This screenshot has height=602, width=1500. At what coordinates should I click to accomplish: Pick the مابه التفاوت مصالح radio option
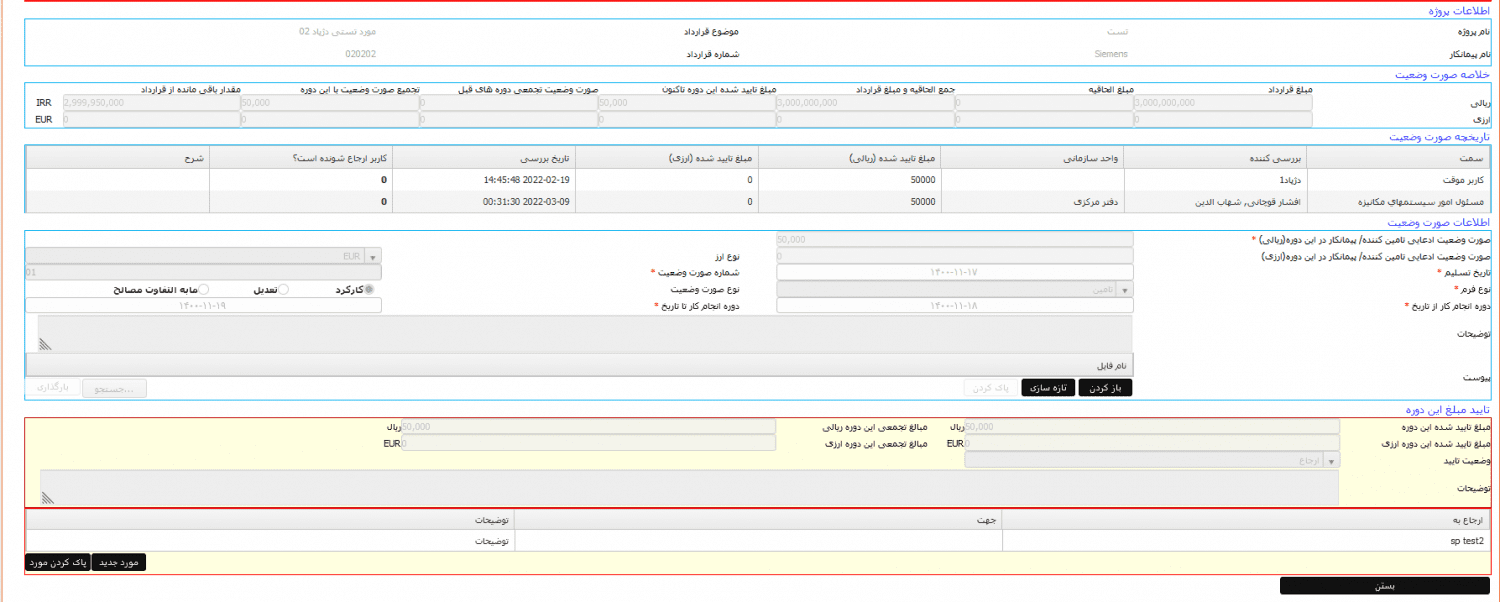point(206,289)
